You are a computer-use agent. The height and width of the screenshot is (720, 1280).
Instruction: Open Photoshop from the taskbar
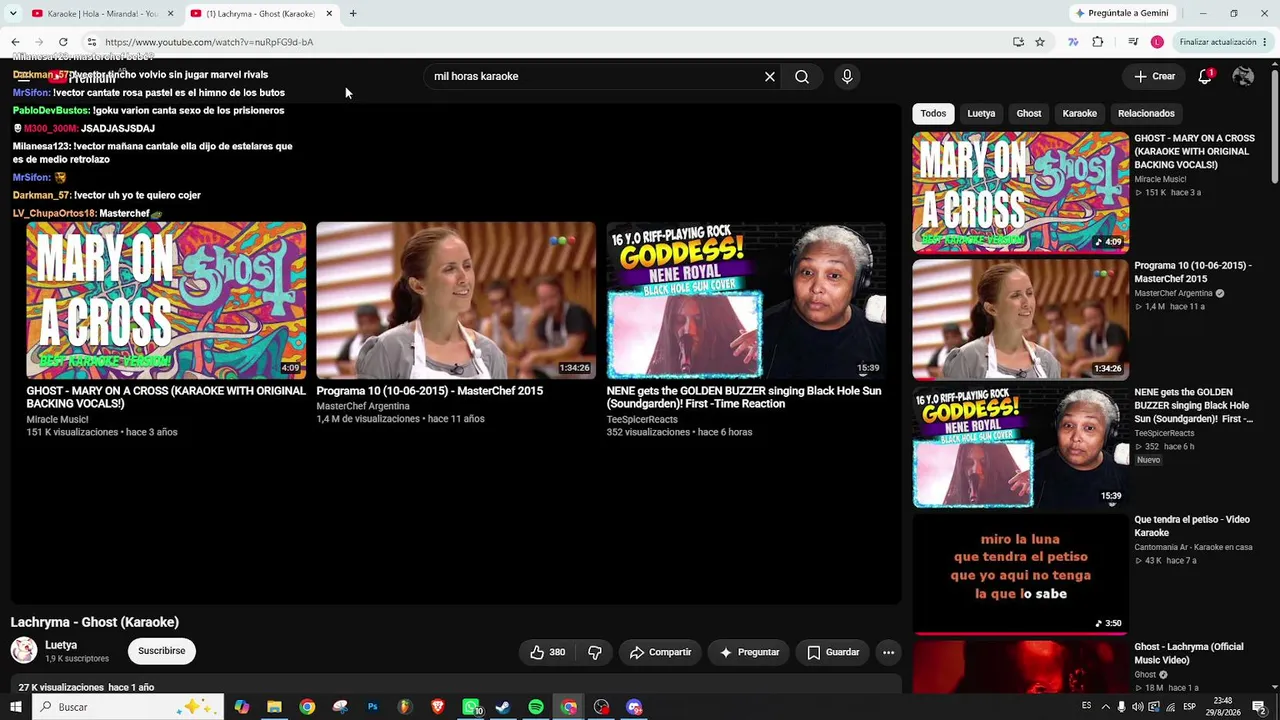coord(372,707)
